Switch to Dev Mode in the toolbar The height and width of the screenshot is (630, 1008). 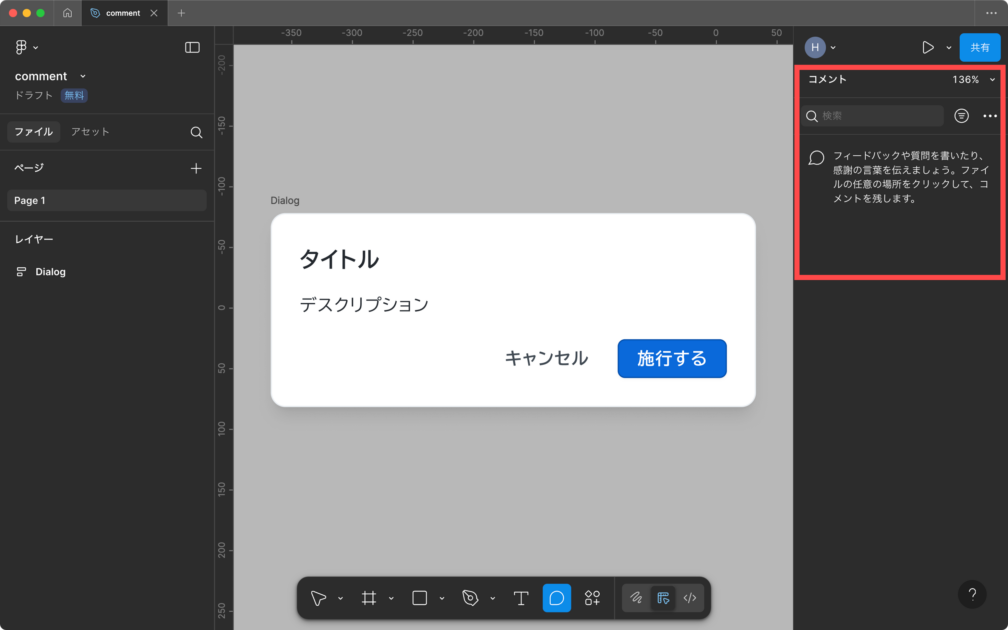click(x=689, y=598)
